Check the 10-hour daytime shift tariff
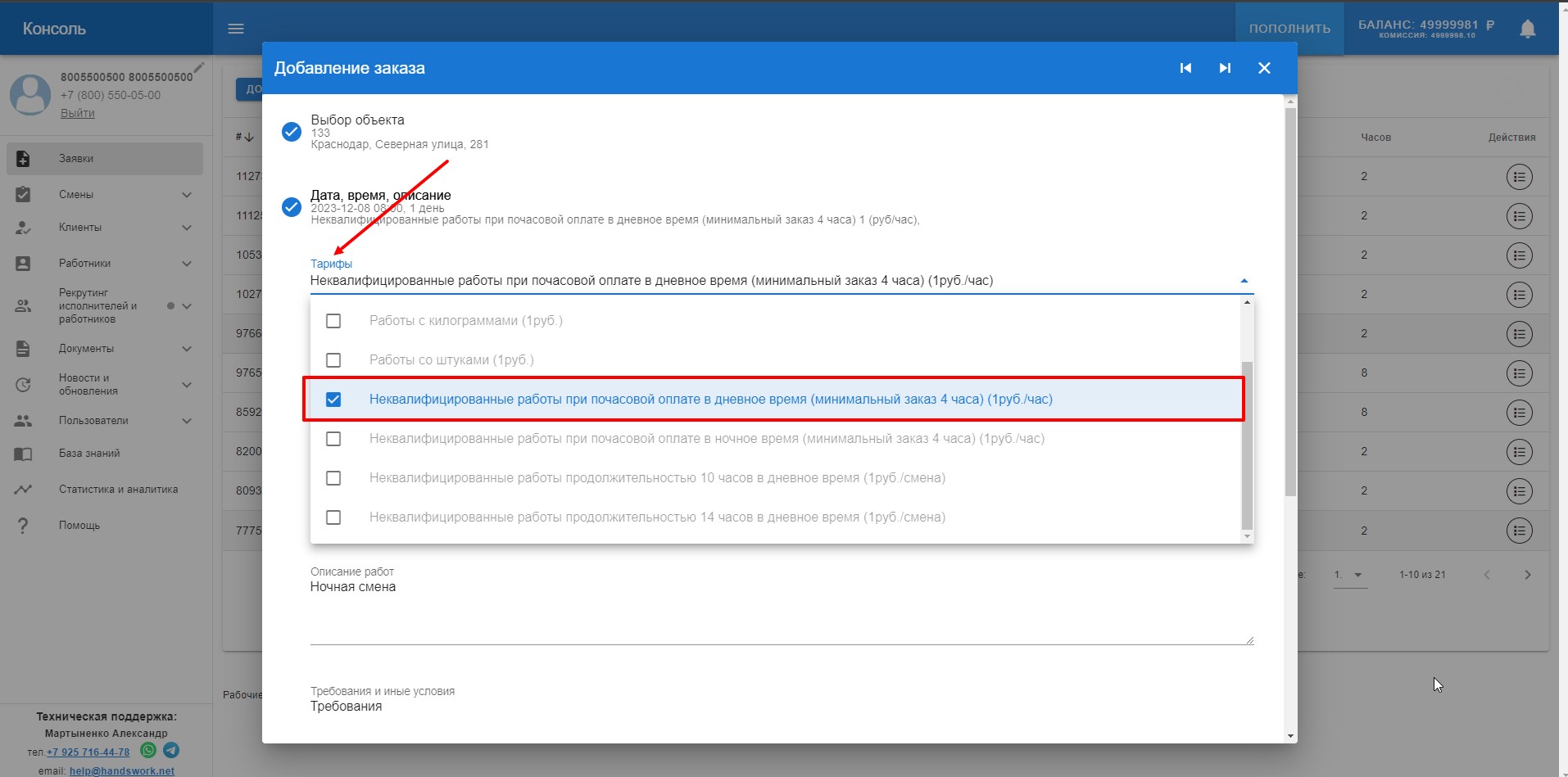 point(333,478)
